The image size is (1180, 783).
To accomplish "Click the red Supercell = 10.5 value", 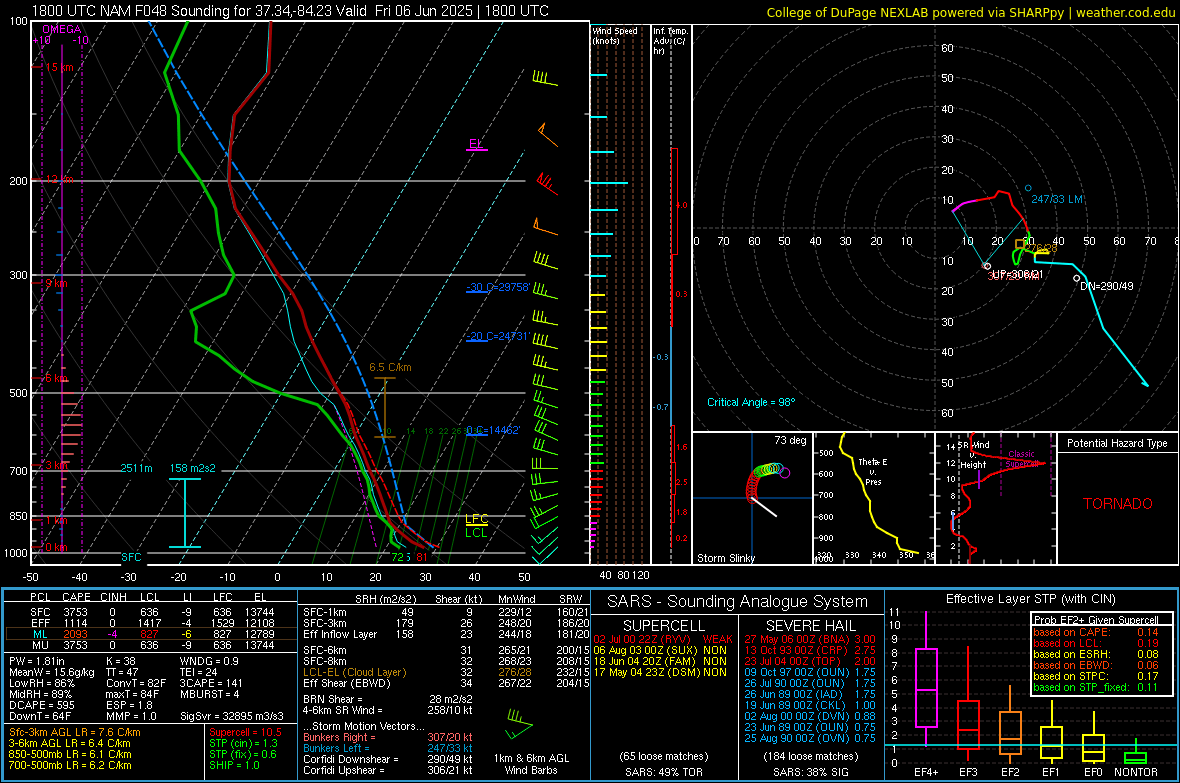I will point(245,732).
